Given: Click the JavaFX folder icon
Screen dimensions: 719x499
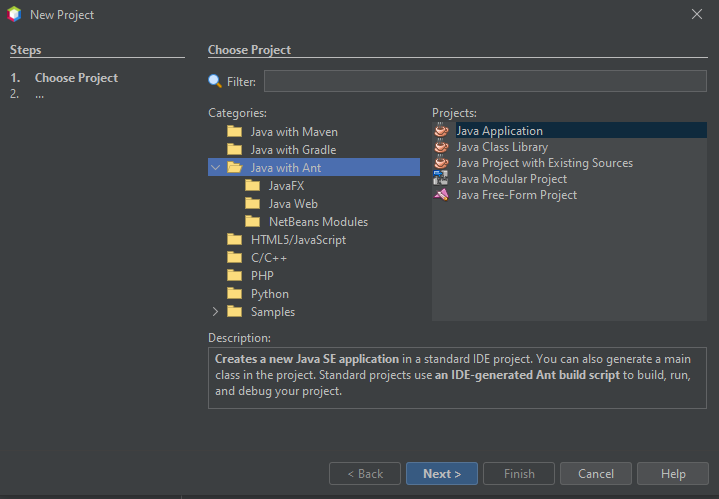Looking at the screenshot, I should tap(252, 186).
